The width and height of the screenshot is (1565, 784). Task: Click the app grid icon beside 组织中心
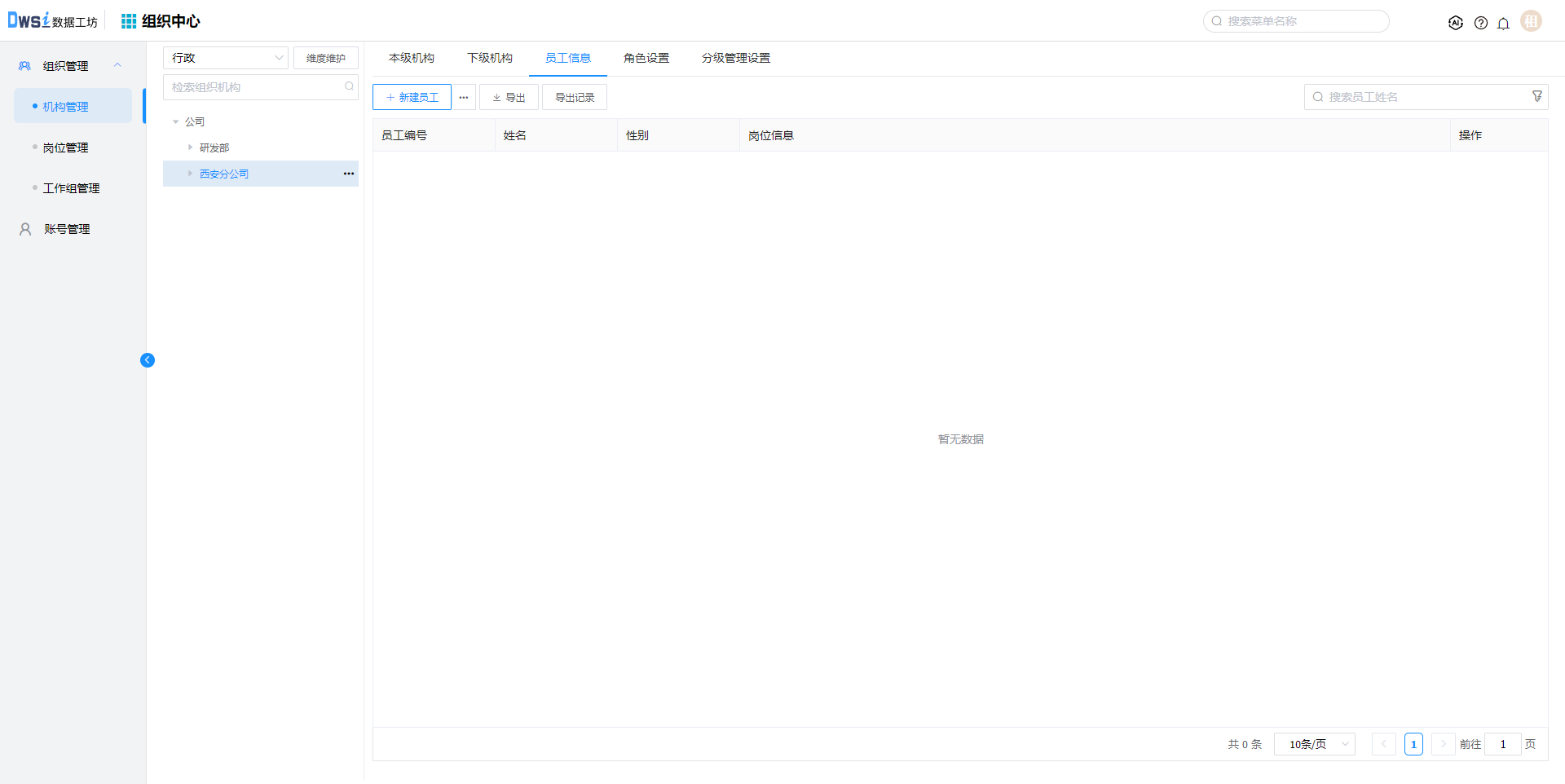tap(129, 21)
